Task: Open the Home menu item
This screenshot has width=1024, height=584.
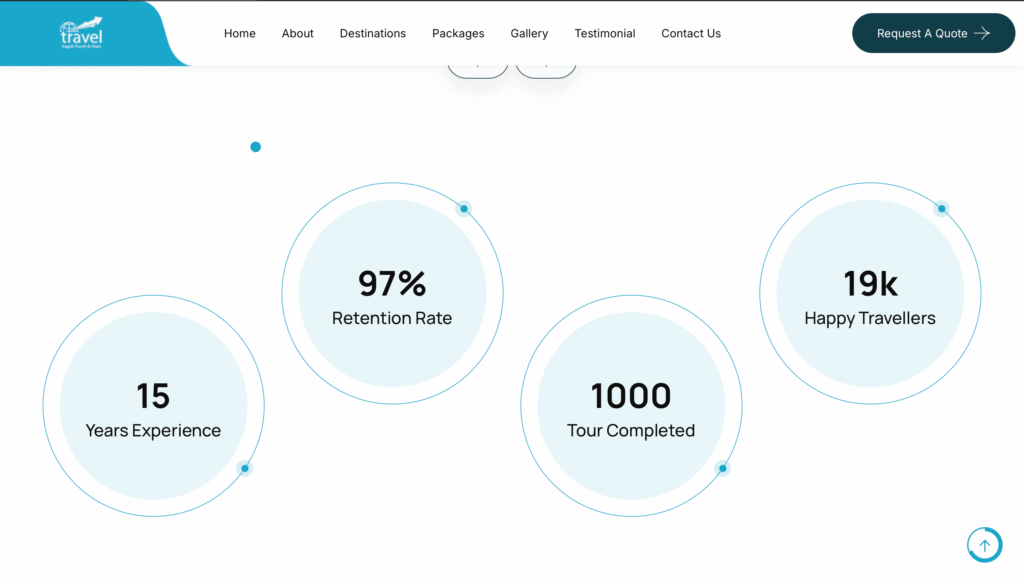Action: click(240, 33)
